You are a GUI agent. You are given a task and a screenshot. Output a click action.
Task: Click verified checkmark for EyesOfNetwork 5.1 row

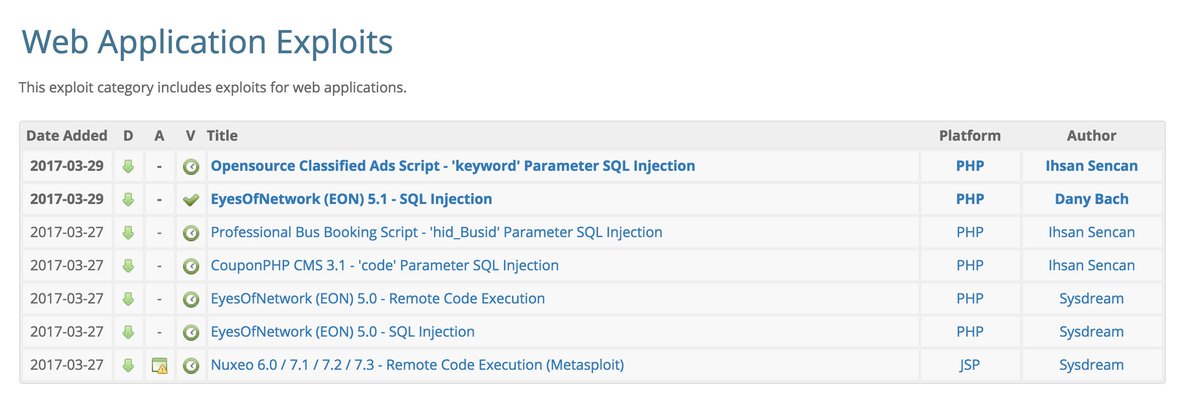click(190, 199)
